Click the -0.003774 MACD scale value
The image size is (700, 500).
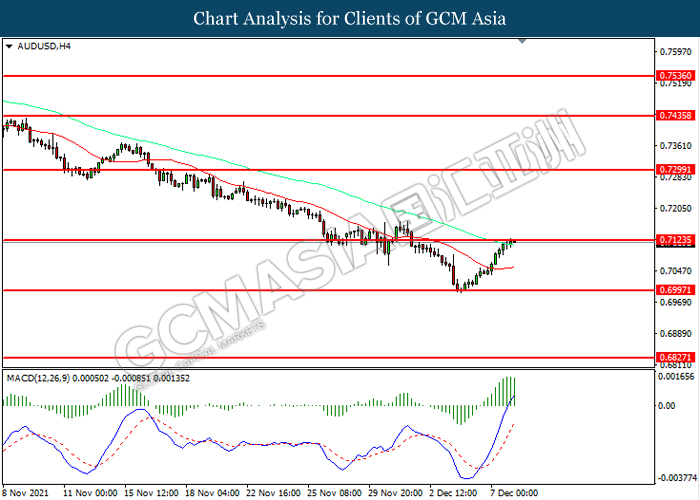coord(676,478)
